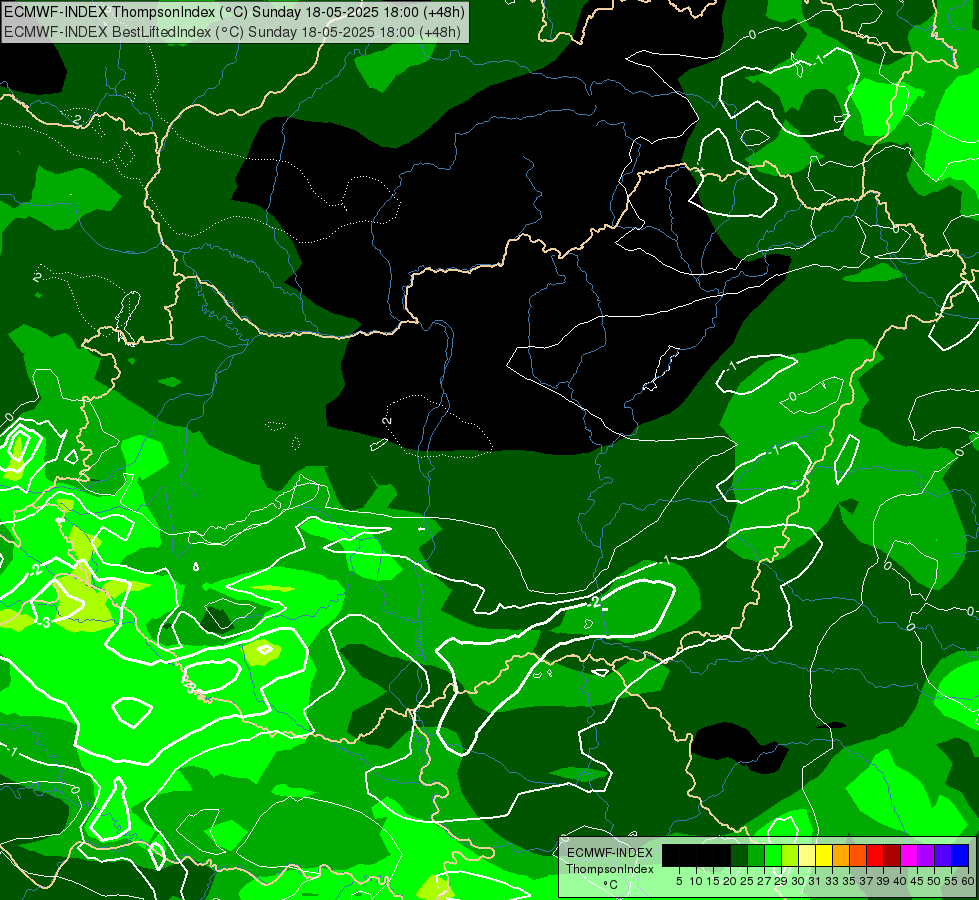This screenshot has height=900, width=979.
Task: Click the legend scale value 15
Action: tap(713, 881)
